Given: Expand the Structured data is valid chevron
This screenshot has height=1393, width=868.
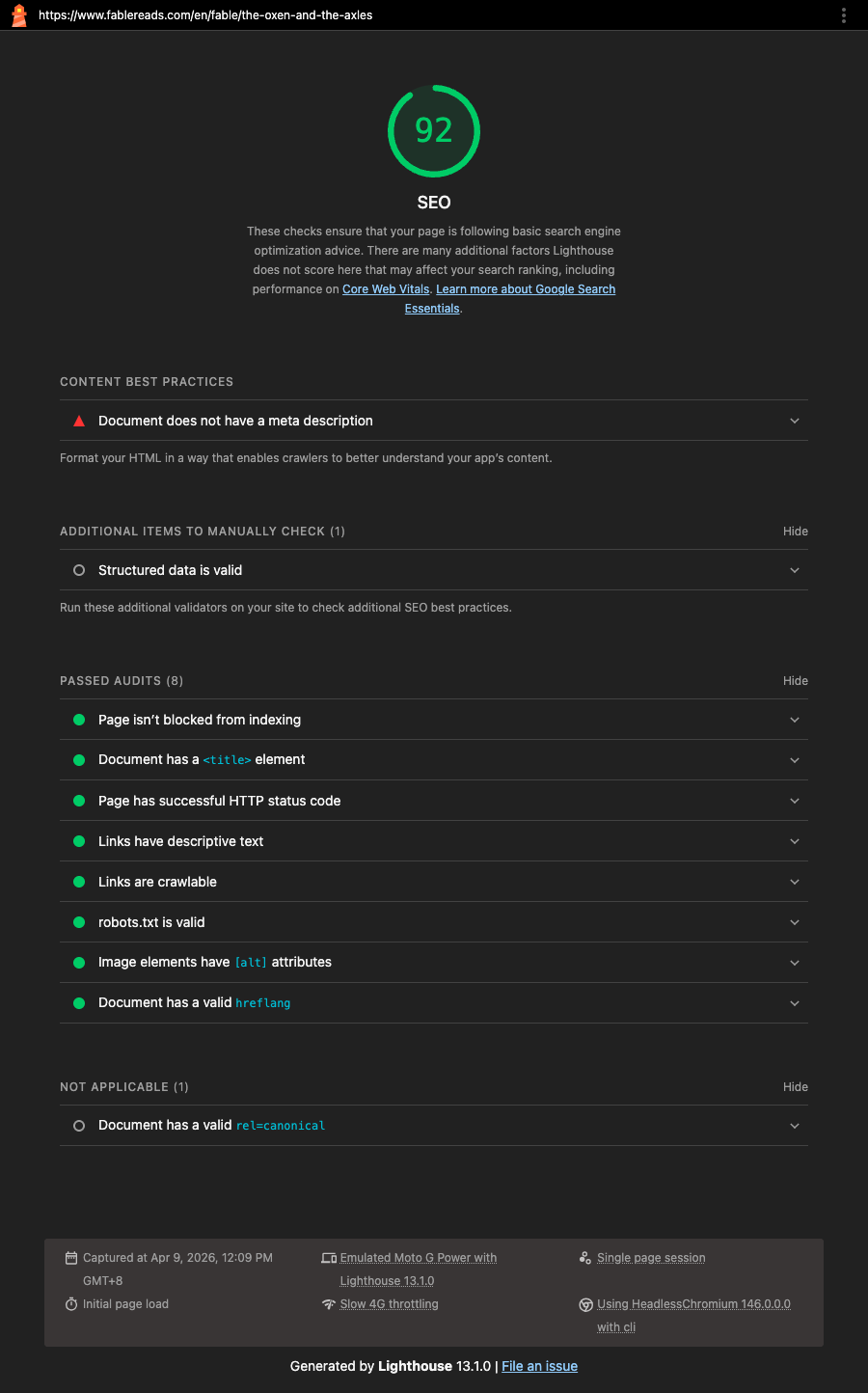Looking at the screenshot, I should (x=795, y=570).
